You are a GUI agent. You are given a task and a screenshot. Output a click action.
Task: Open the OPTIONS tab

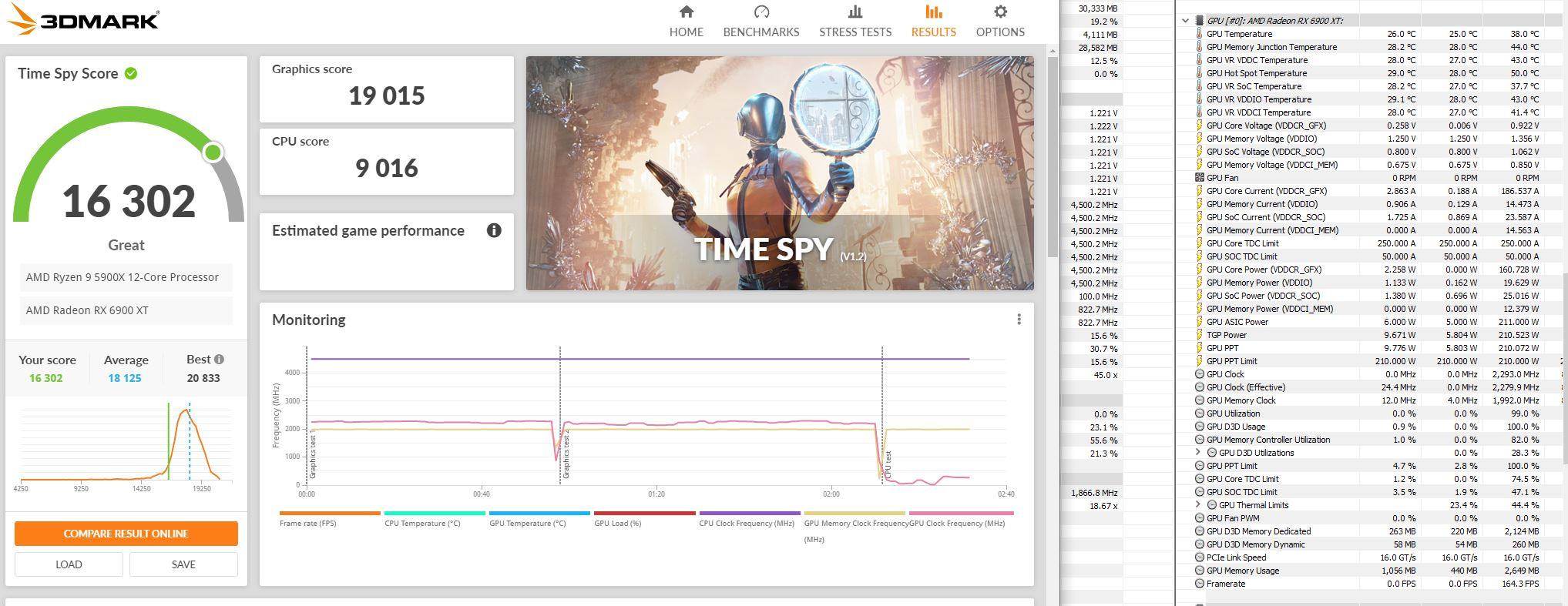click(x=999, y=22)
